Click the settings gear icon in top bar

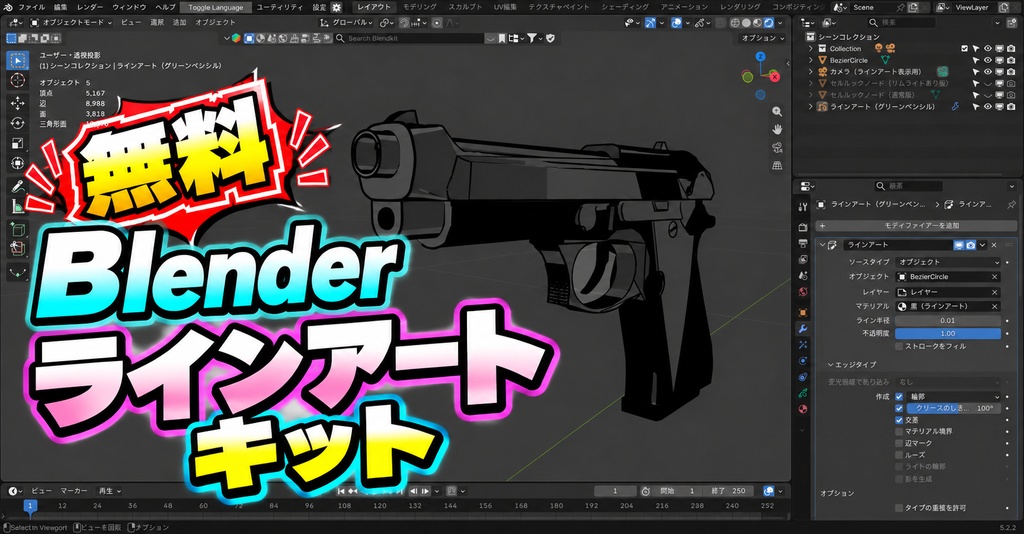point(336,7)
